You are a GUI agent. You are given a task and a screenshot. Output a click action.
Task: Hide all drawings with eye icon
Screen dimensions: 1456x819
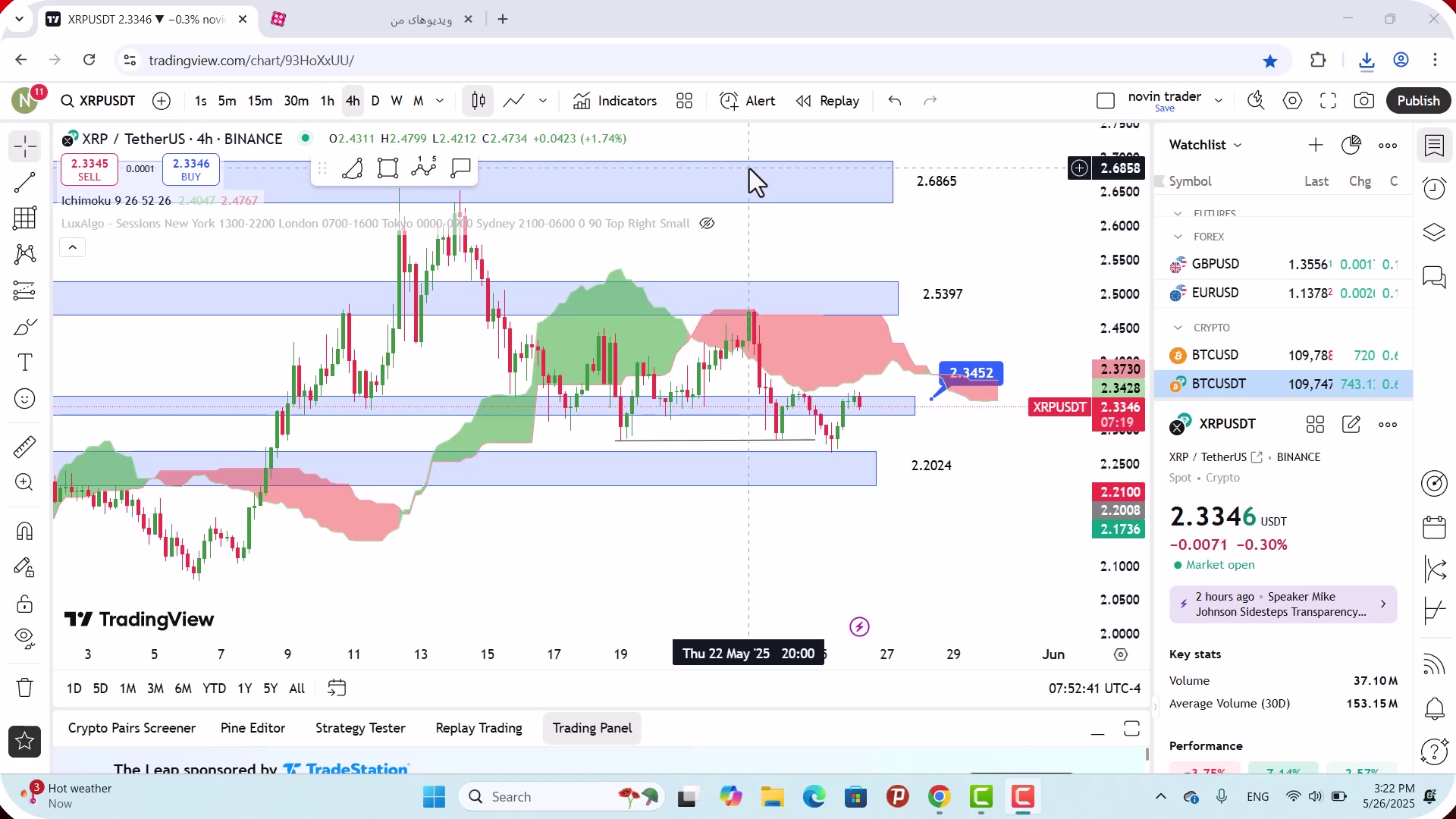(x=24, y=639)
